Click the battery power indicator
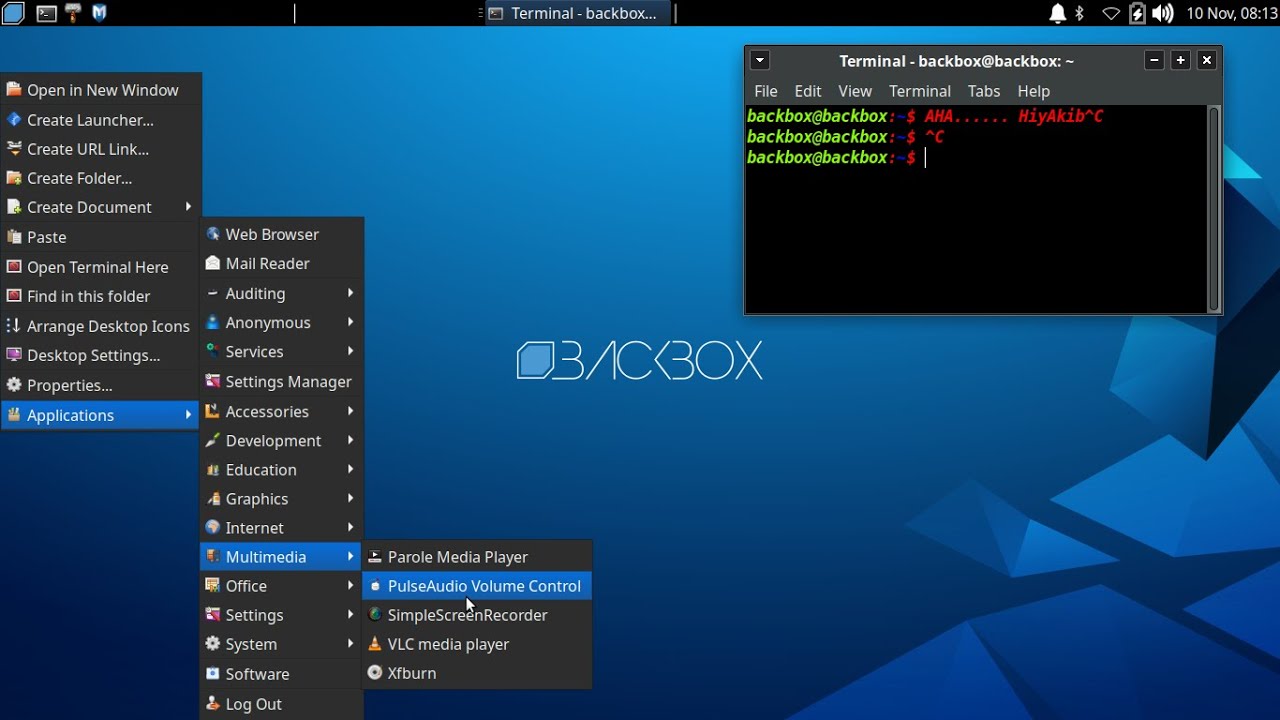The width and height of the screenshot is (1280, 720). (x=1137, y=13)
